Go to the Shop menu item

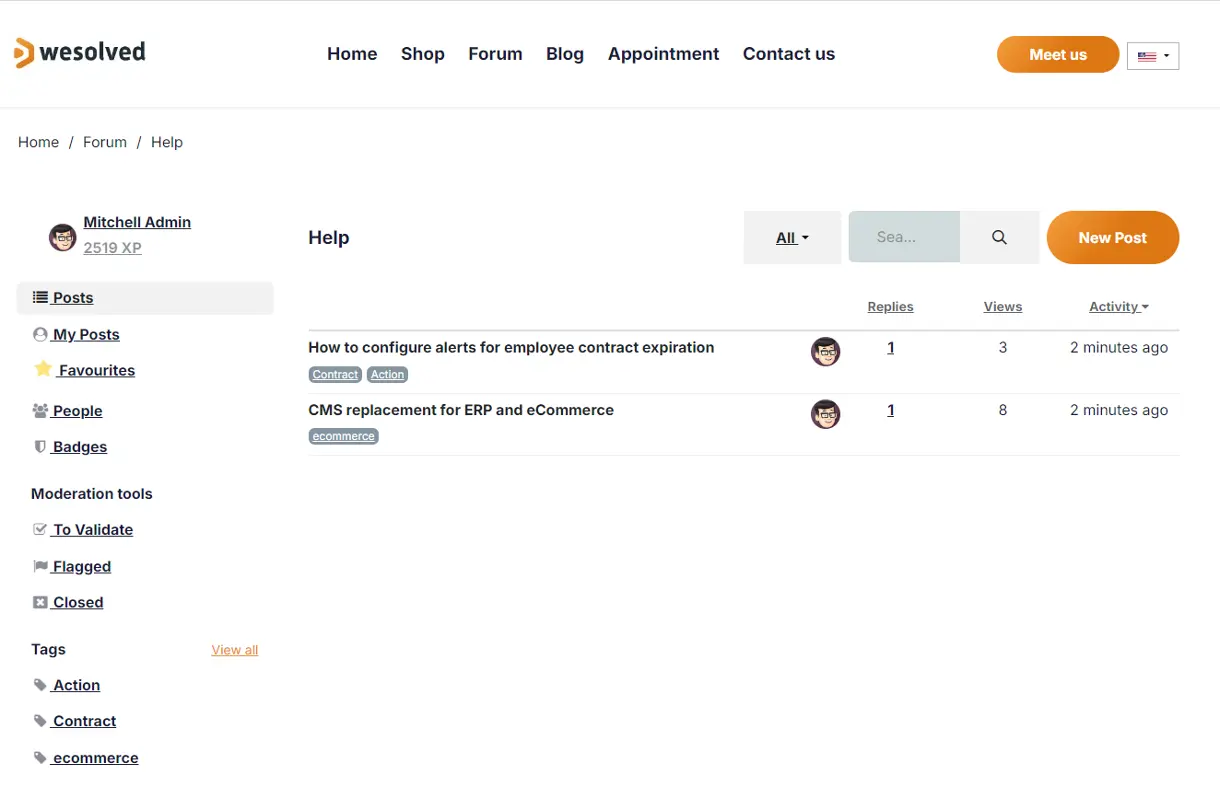coord(422,54)
